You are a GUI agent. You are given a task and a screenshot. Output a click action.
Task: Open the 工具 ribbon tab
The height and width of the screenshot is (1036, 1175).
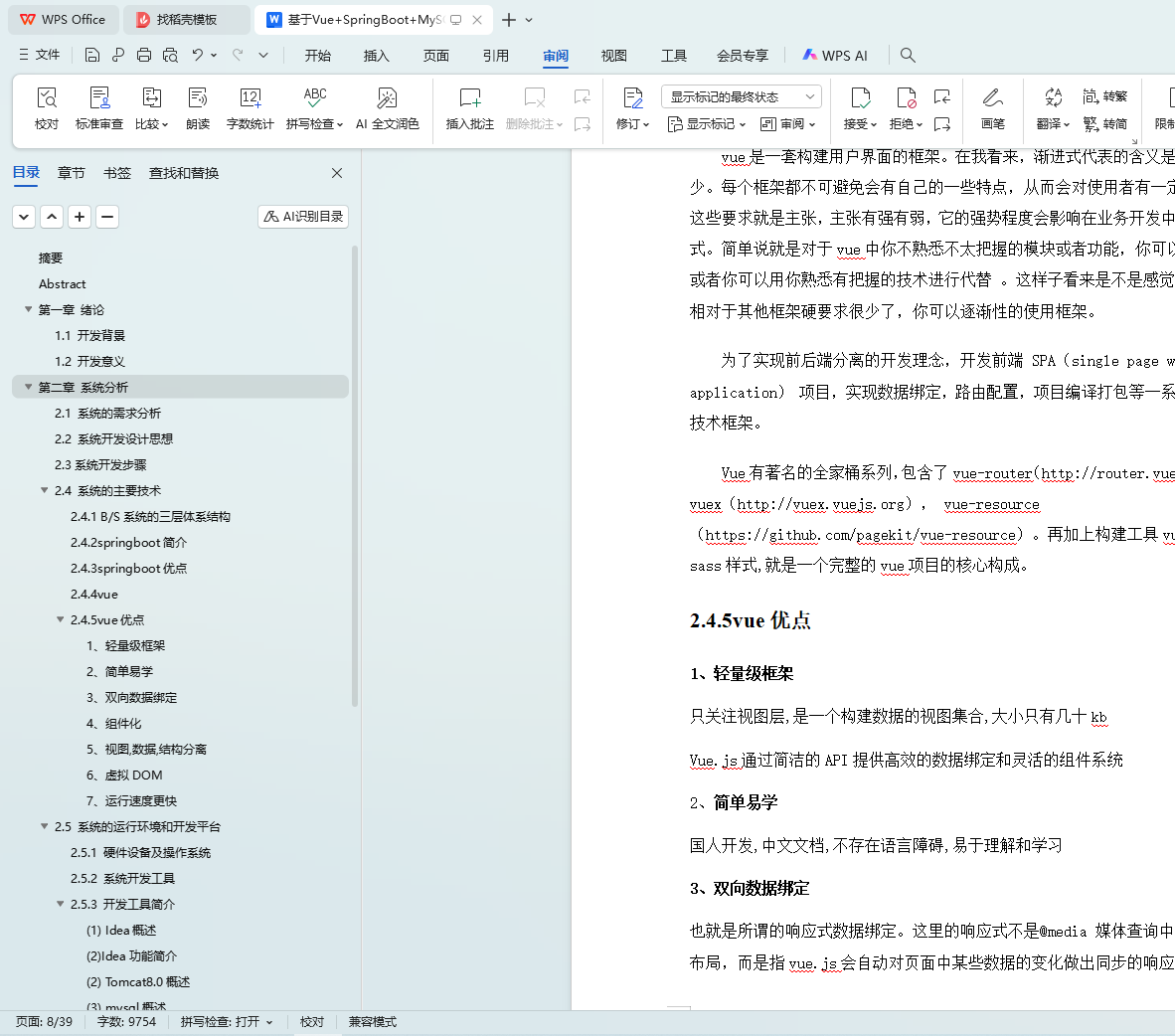(x=674, y=56)
